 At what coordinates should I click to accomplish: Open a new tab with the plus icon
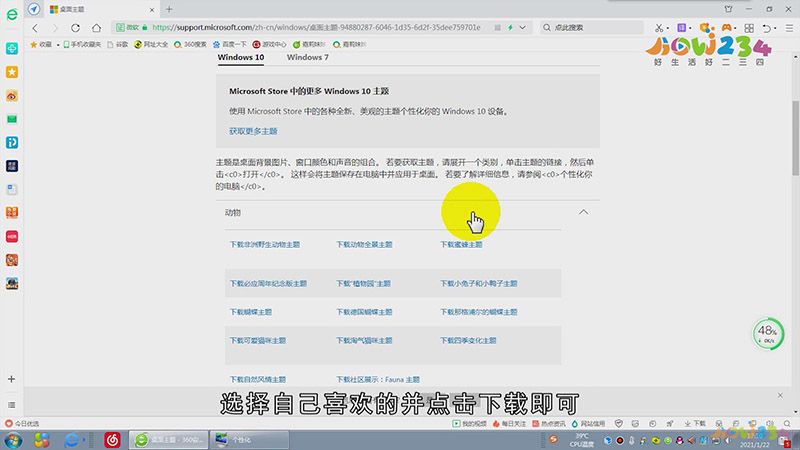tap(169, 9)
